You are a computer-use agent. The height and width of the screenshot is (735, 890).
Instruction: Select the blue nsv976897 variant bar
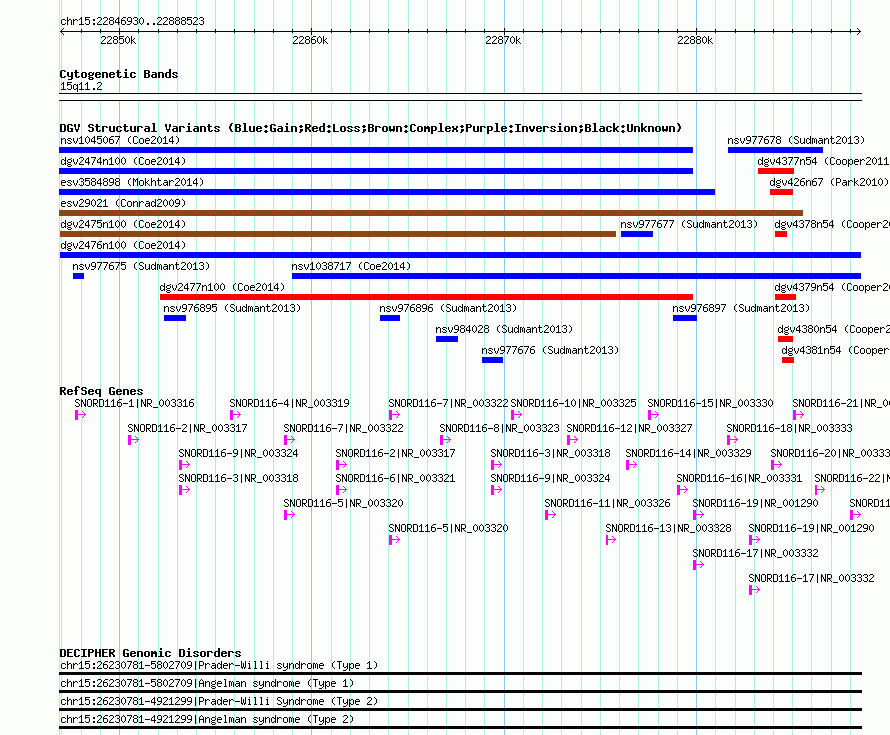[685, 318]
